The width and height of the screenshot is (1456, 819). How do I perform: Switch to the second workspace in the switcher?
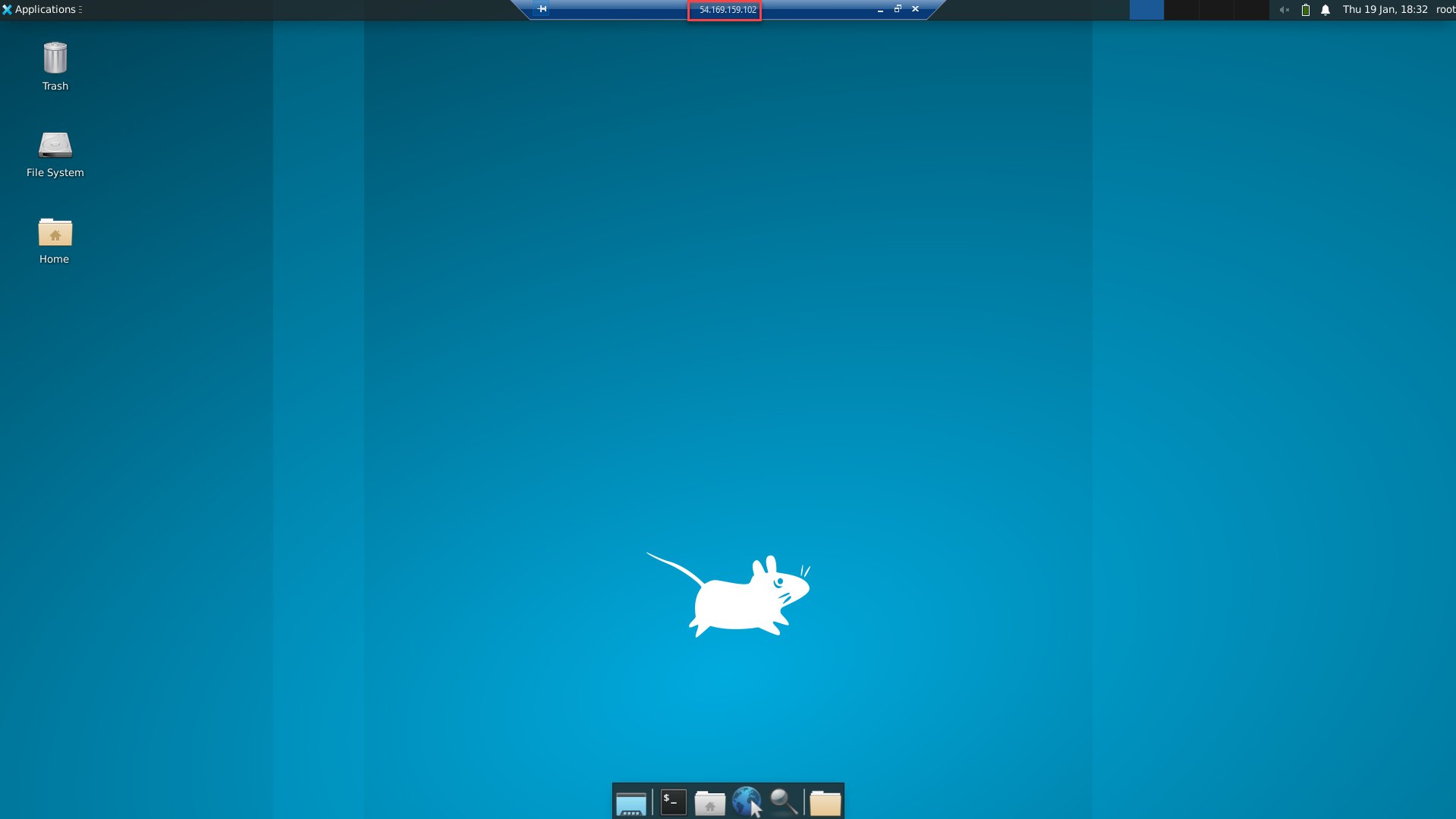pyautogui.click(x=1181, y=10)
